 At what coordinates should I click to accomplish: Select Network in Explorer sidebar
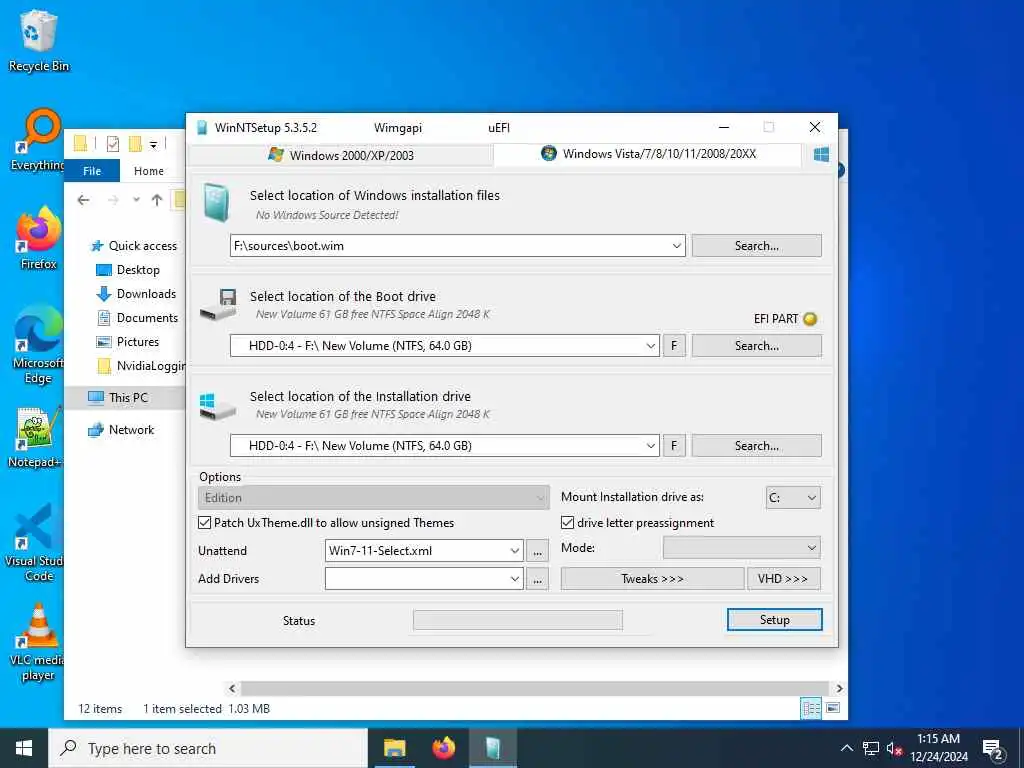click(x=121, y=429)
